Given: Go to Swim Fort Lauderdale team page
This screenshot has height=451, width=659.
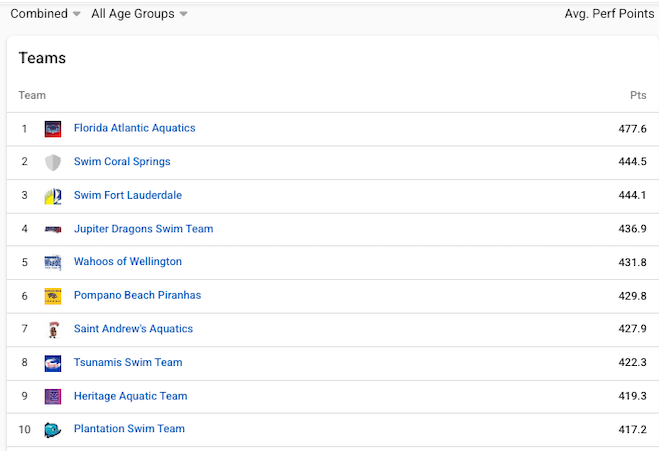Looking at the screenshot, I should point(128,195).
